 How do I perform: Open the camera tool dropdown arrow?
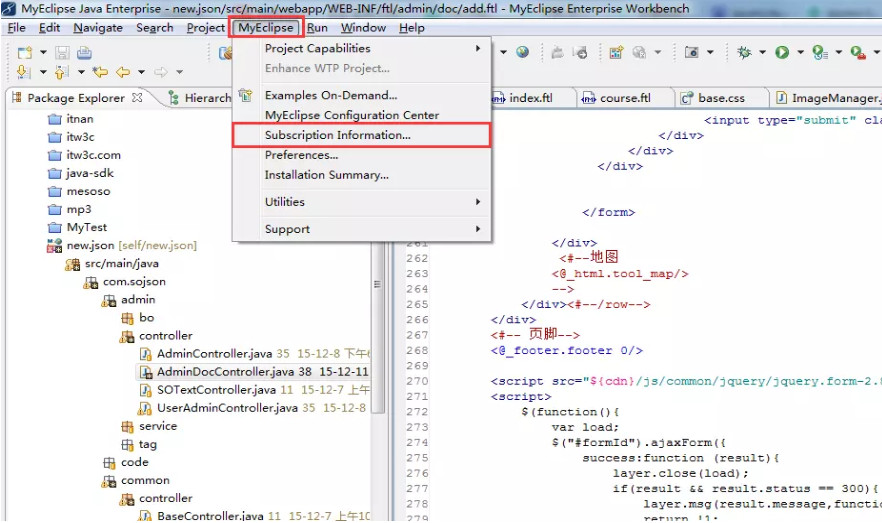pyautogui.click(x=710, y=52)
